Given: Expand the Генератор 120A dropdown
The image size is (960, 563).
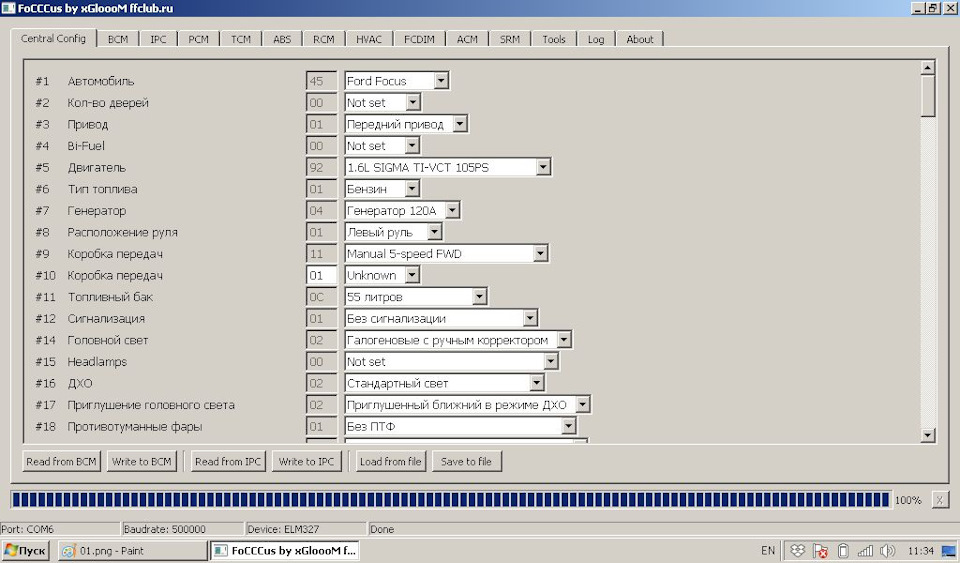Looking at the screenshot, I should click(x=452, y=211).
